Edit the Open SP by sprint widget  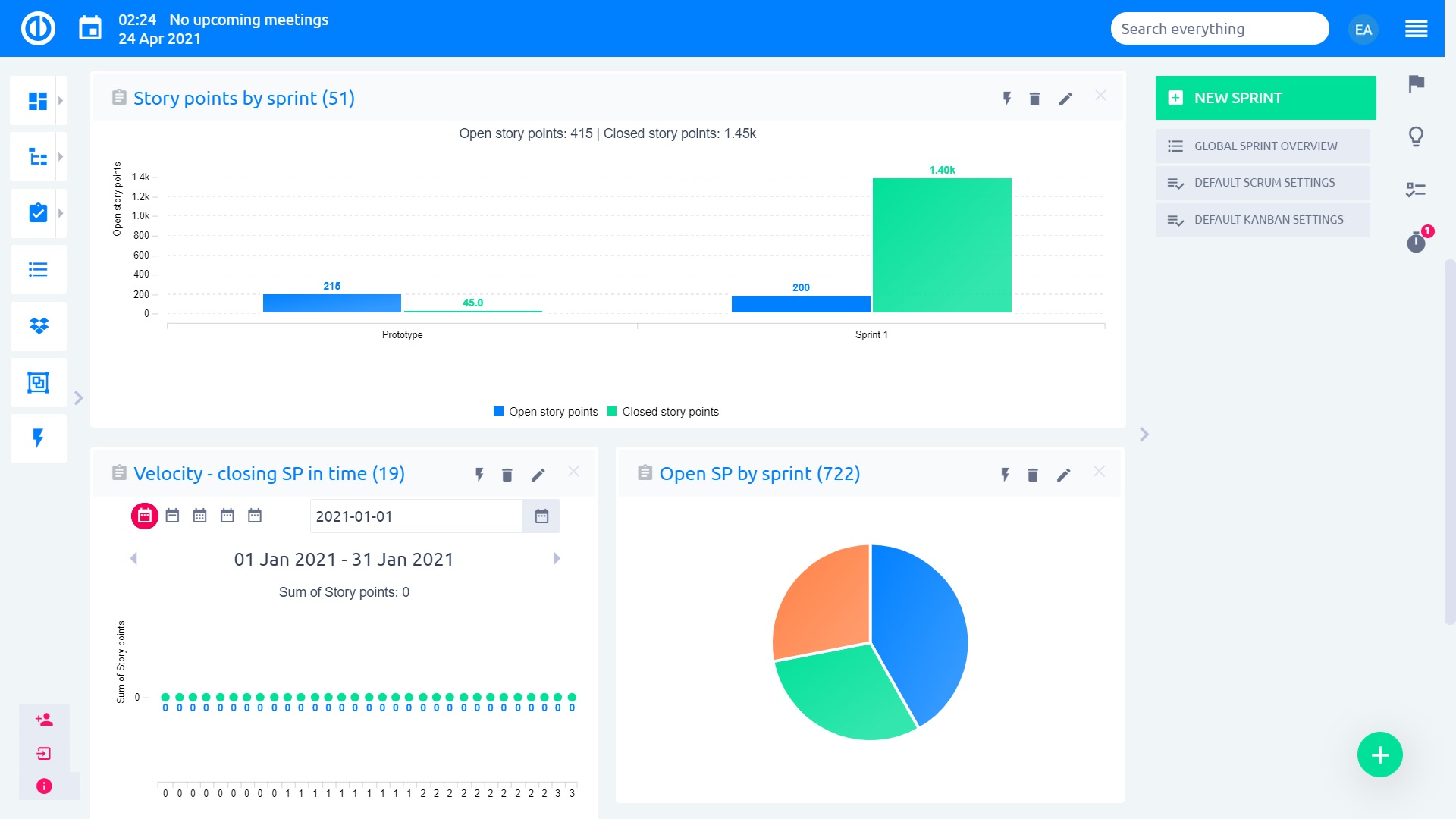(x=1063, y=475)
